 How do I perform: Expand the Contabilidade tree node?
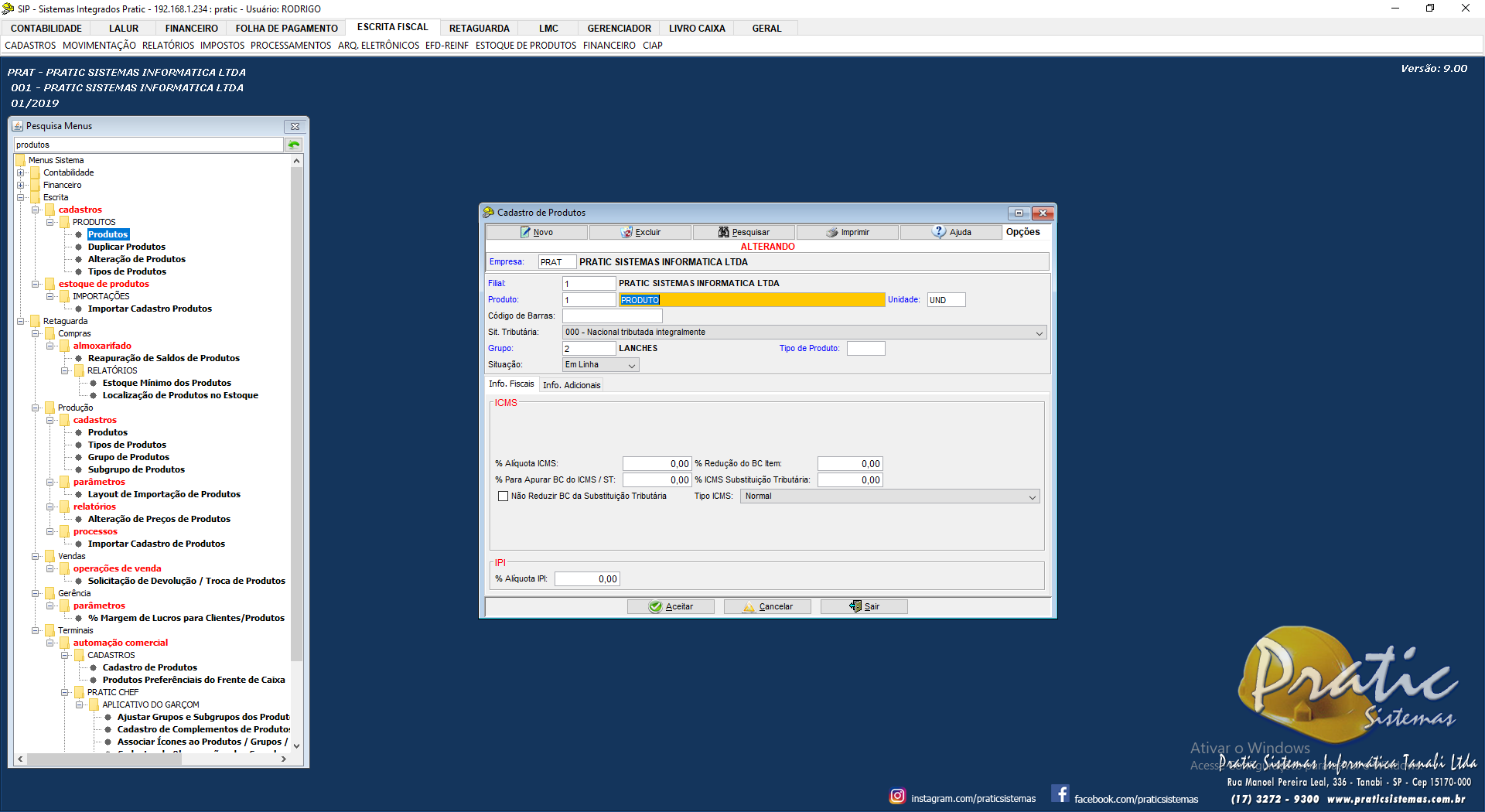(21, 172)
